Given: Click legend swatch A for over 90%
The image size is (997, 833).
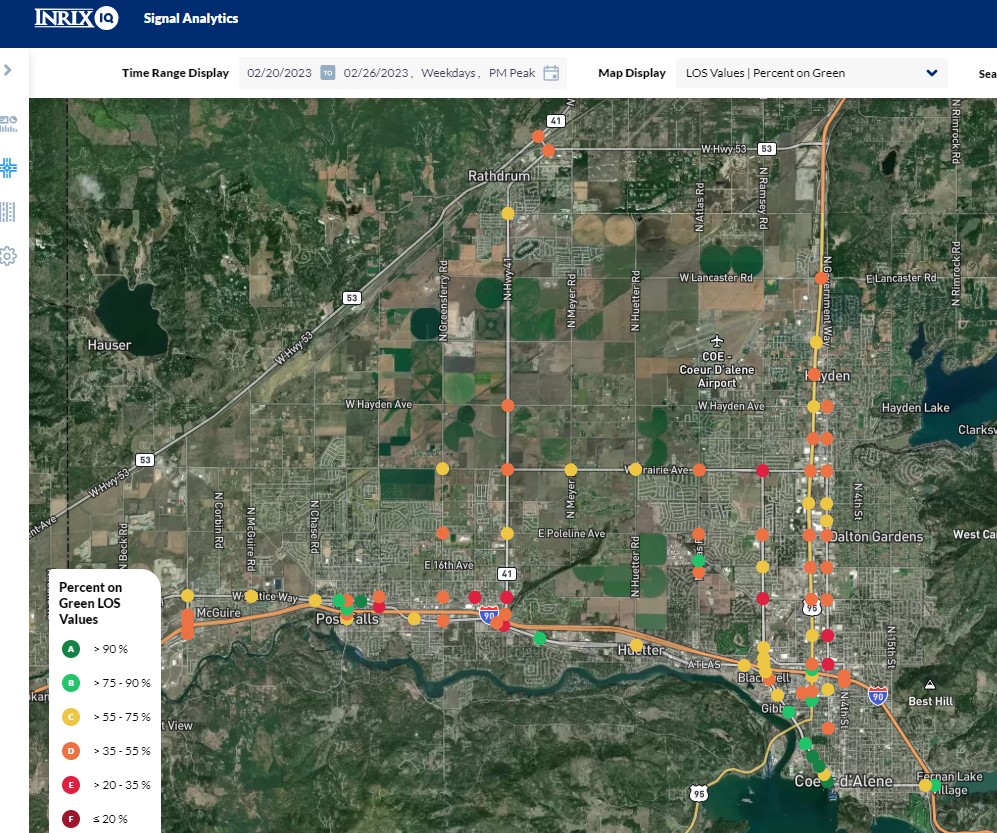Looking at the screenshot, I should [71, 649].
